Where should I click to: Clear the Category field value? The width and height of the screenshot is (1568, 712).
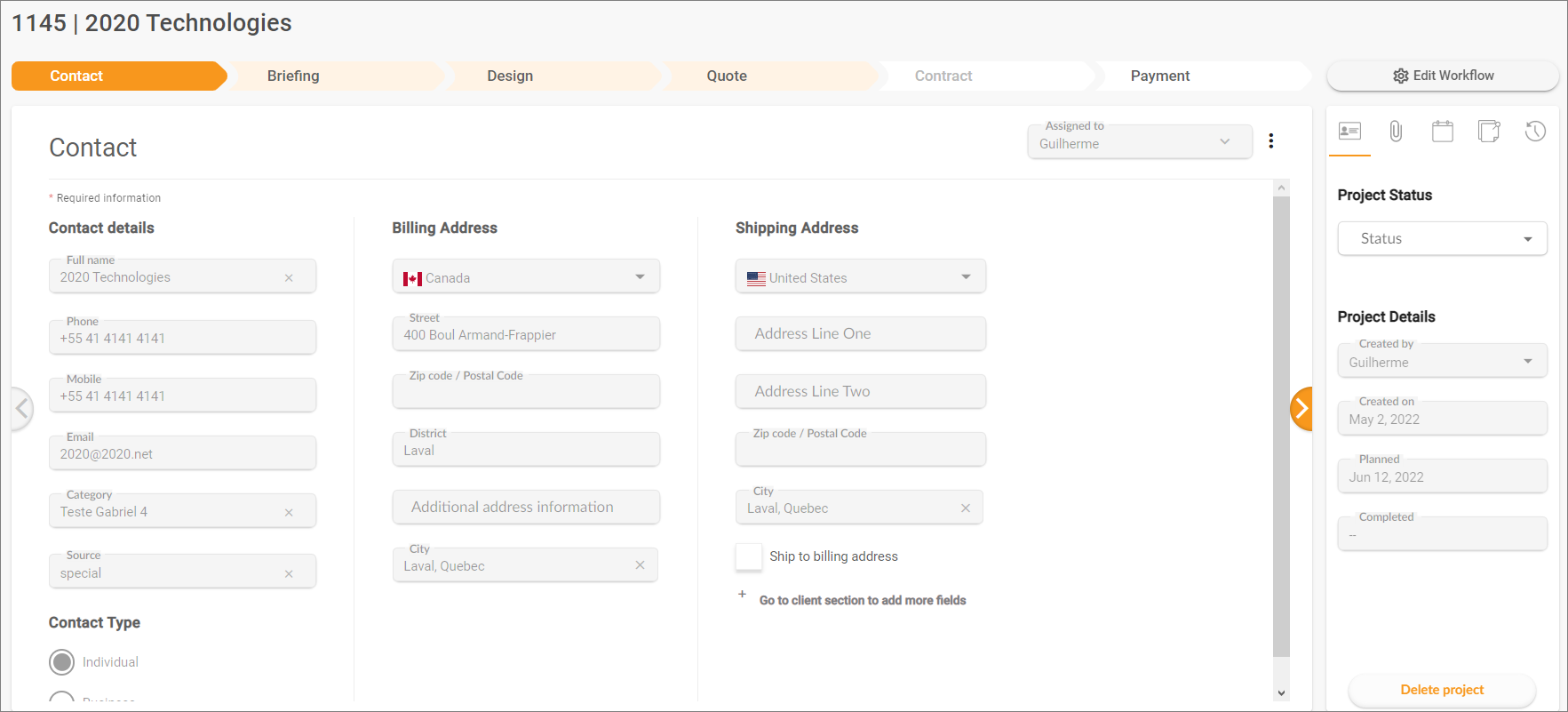click(x=289, y=513)
